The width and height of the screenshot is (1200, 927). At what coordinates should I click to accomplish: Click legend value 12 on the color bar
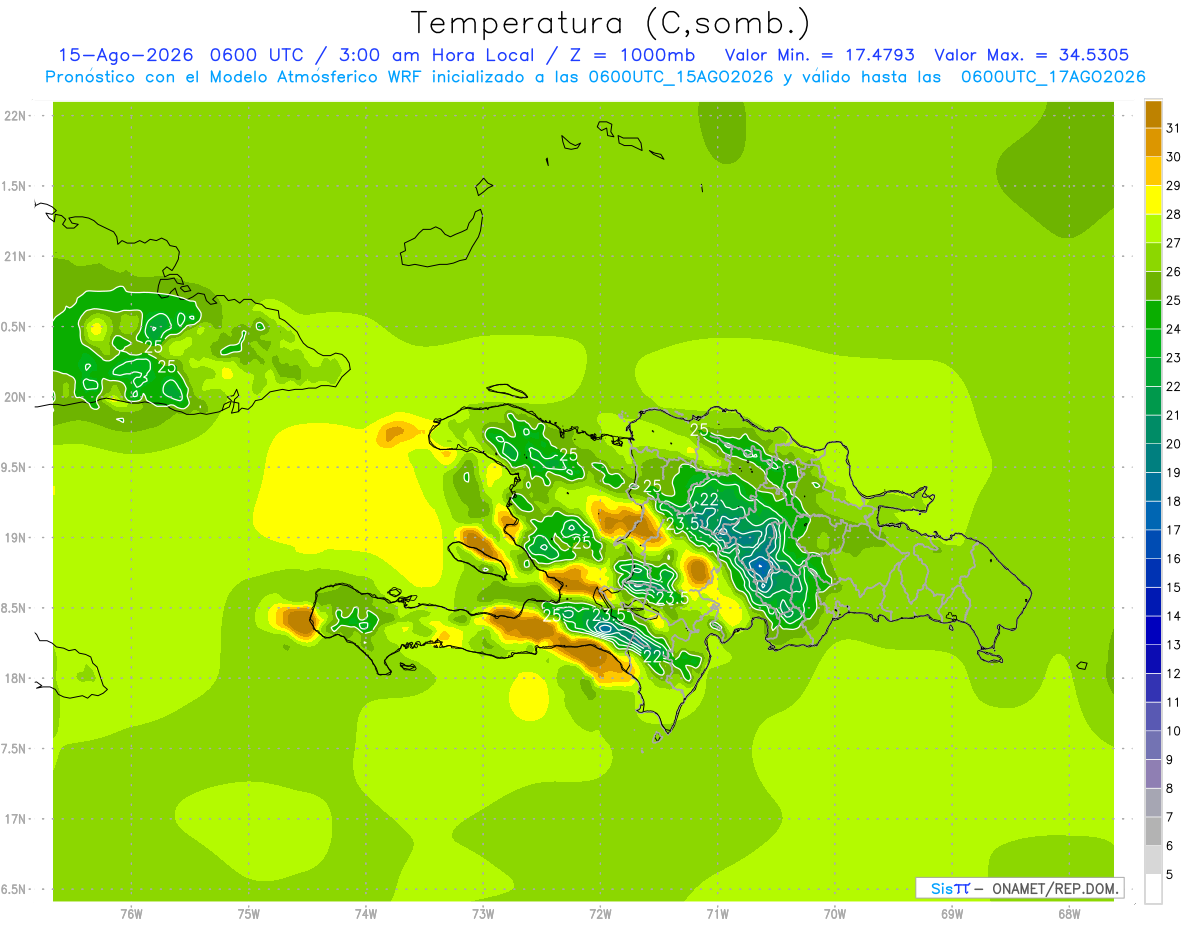(x=1173, y=673)
